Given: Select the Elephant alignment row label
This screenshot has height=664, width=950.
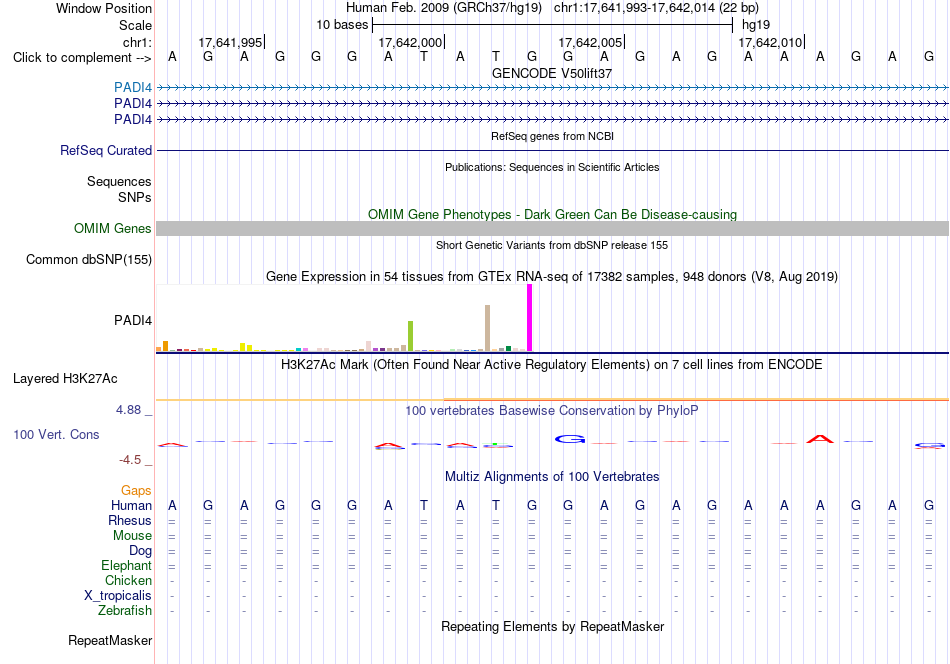Looking at the screenshot, I should pos(127,565).
